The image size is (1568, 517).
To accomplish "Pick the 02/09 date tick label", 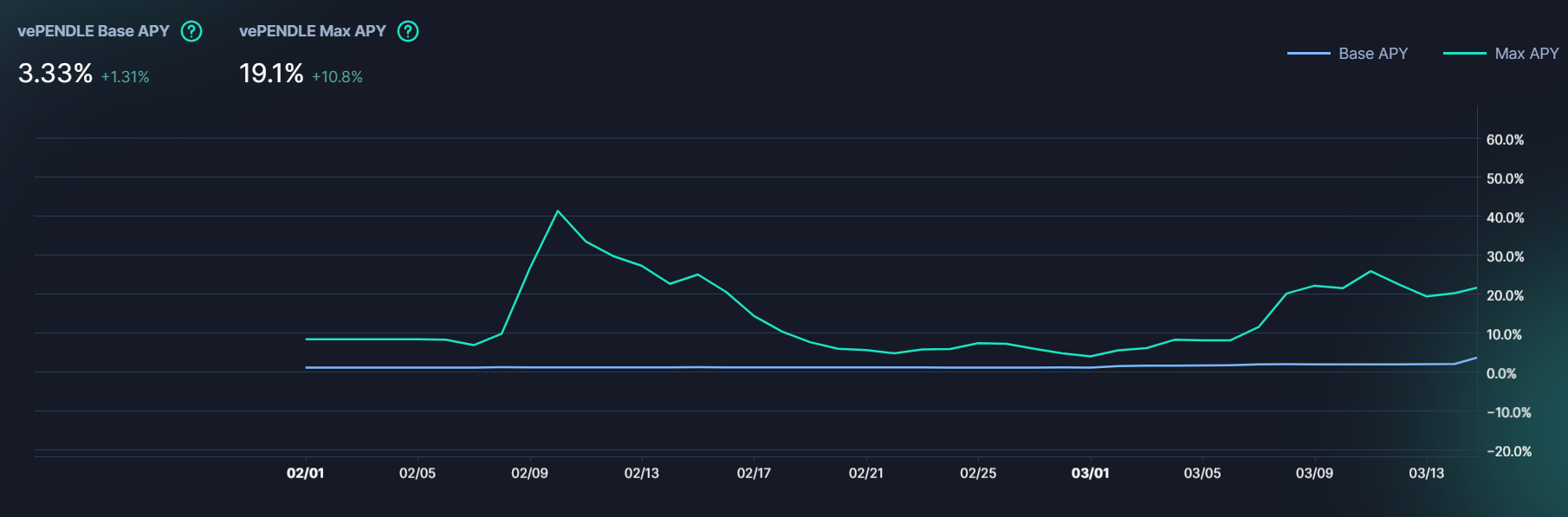I will pos(529,473).
